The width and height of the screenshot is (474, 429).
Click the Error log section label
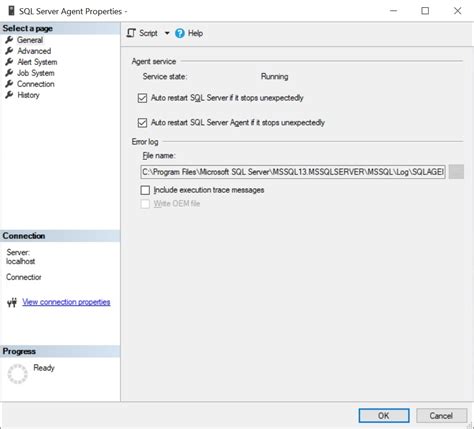tap(145, 142)
